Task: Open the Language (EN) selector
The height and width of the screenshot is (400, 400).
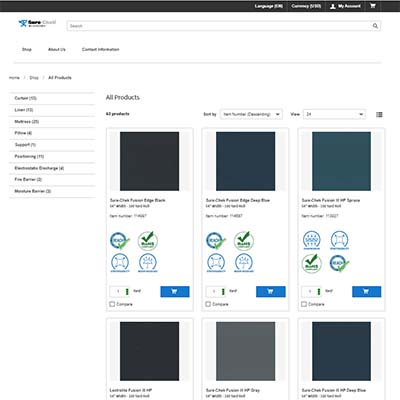Action: pyautogui.click(x=269, y=6)
